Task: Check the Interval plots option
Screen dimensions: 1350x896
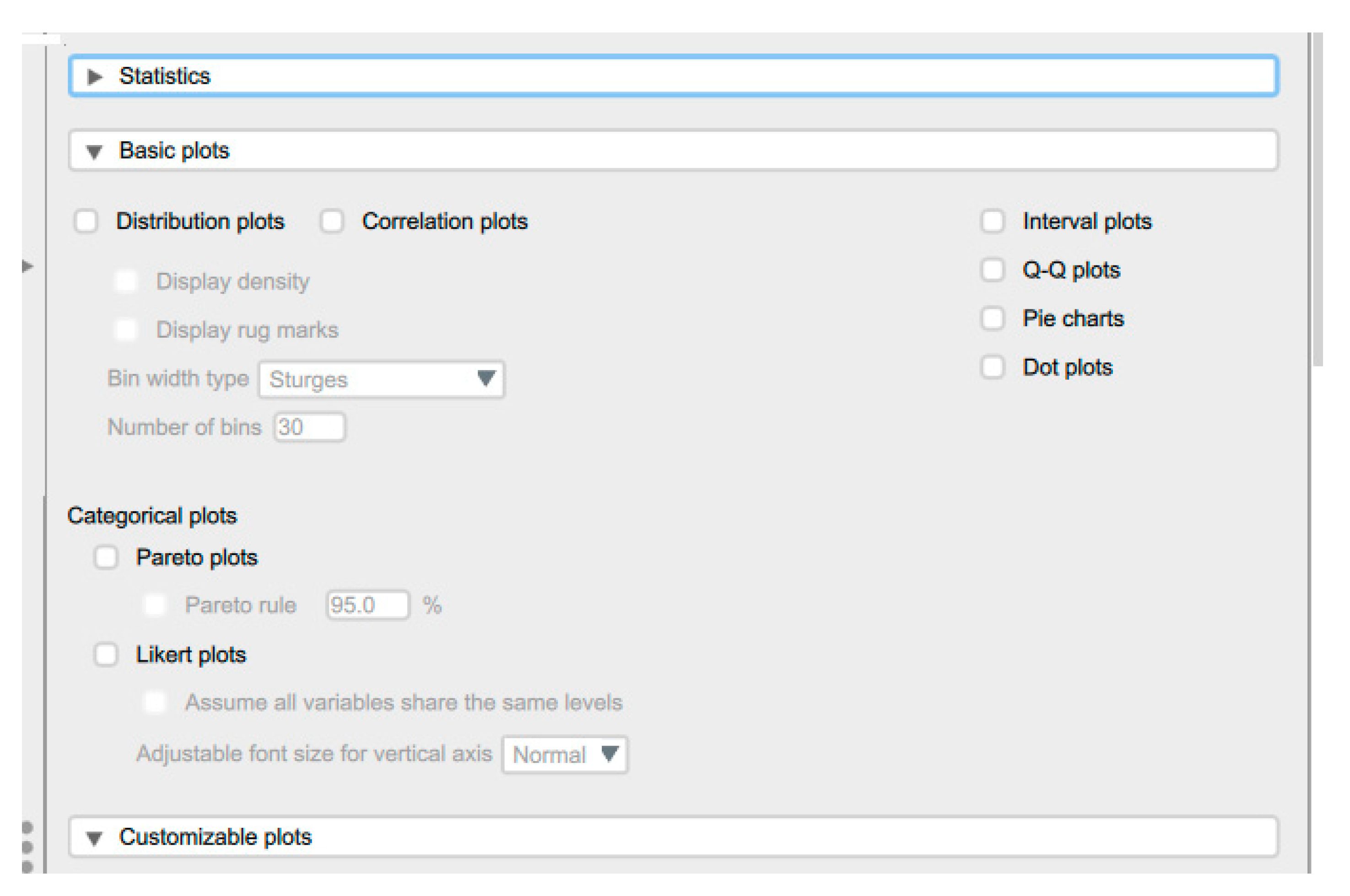Action: [x=992, y=221]
